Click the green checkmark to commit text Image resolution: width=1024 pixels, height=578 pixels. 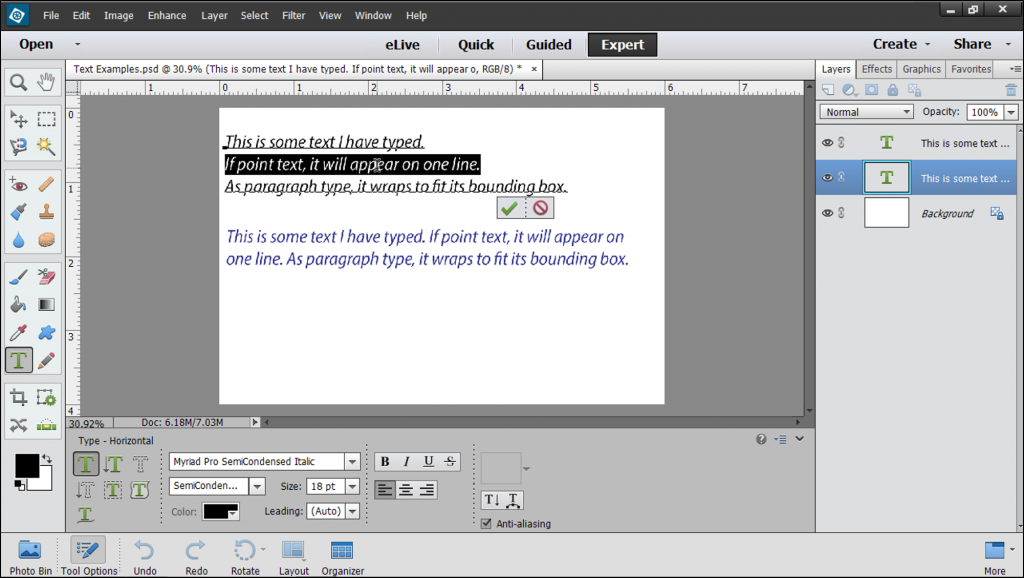coord(510,208)
